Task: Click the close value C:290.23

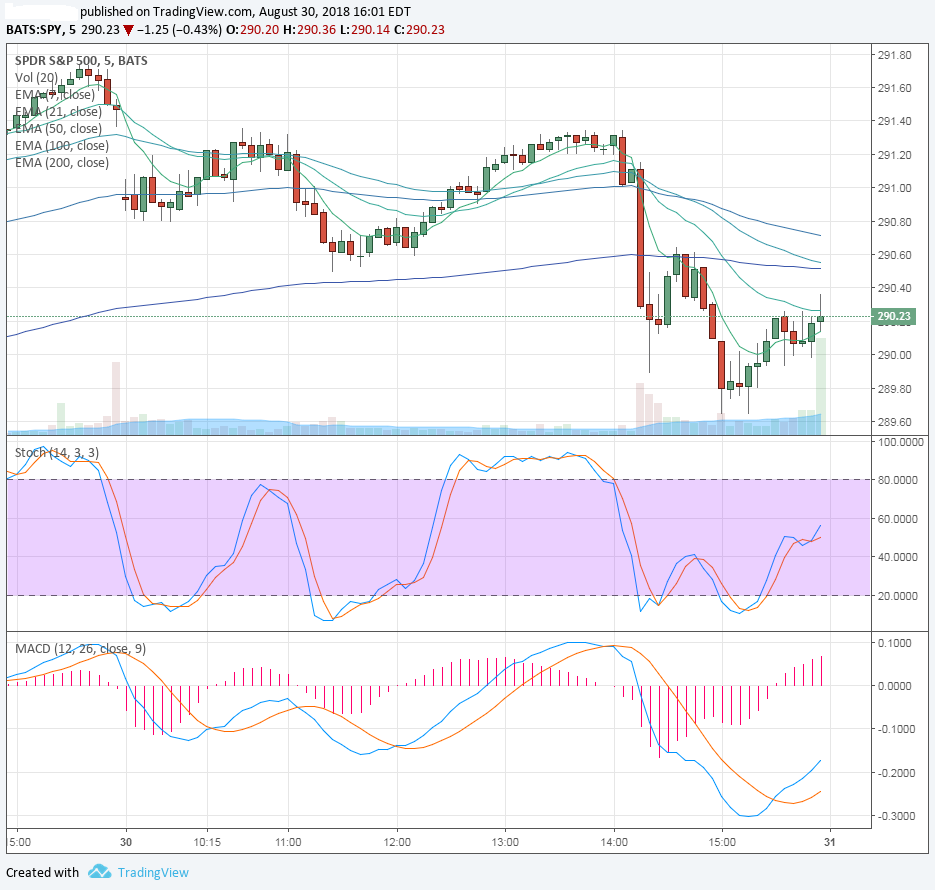Action: [420, 30]
